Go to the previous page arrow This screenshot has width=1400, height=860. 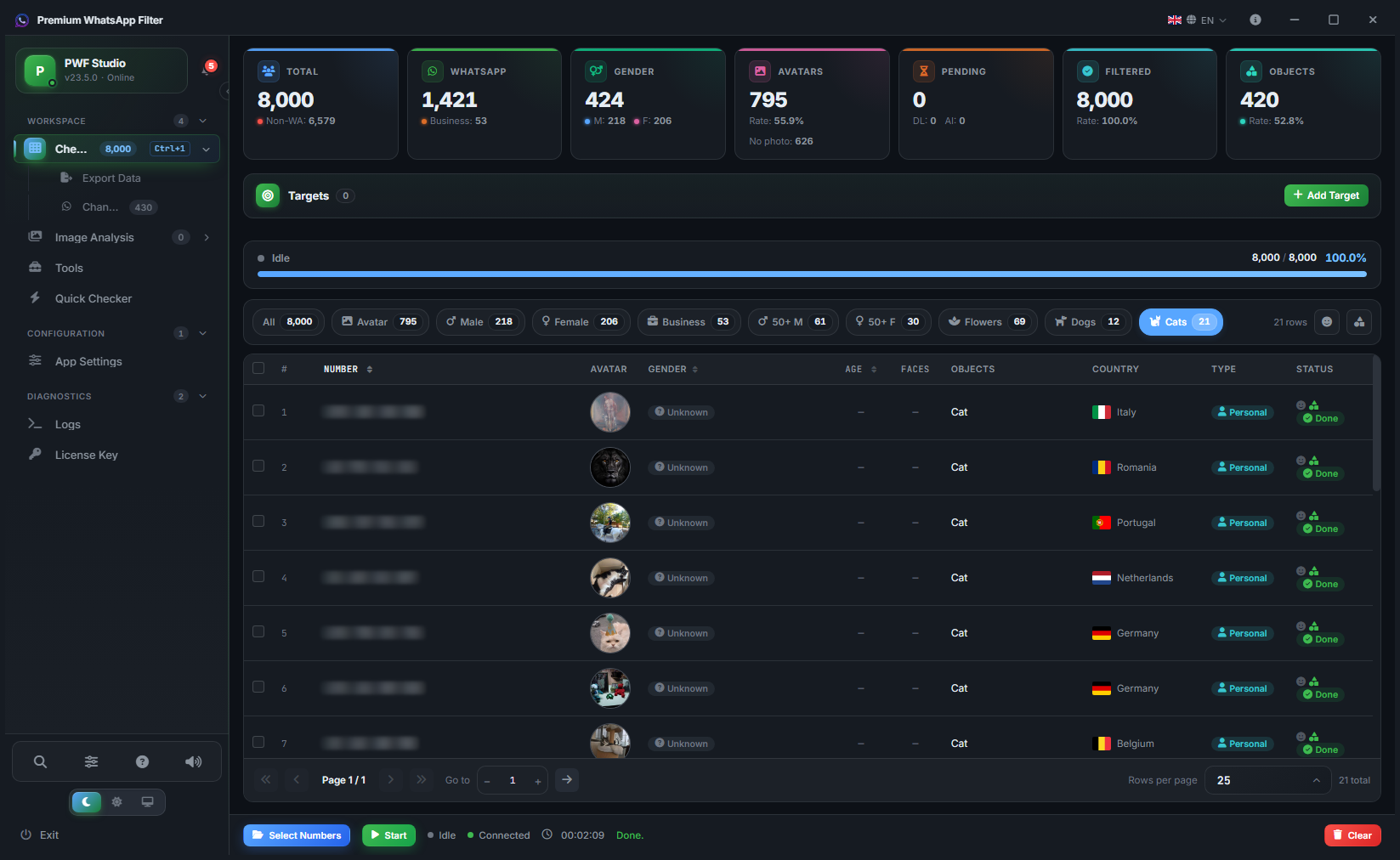coord(297,779)
